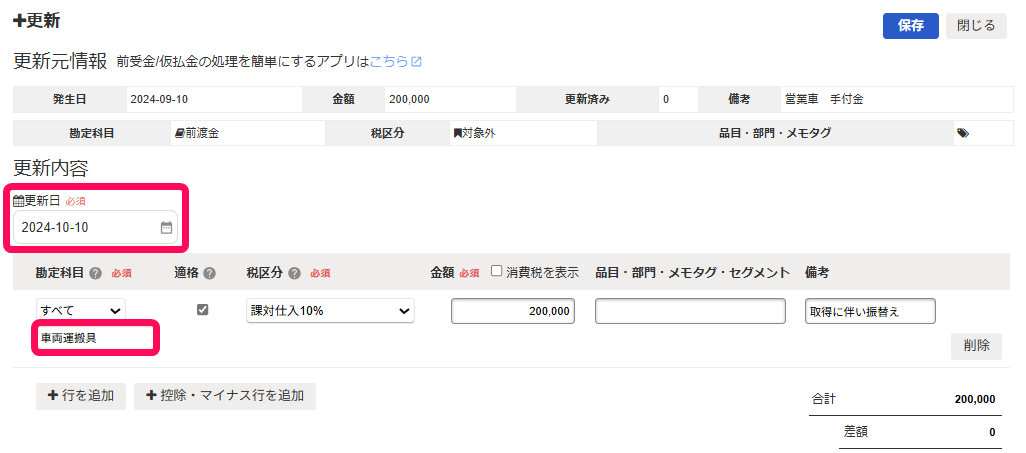The width and height of the screenshot is (1026, 453).
Task: Click the plus icon in the 更新 title
Action: (x=20, y=21)
